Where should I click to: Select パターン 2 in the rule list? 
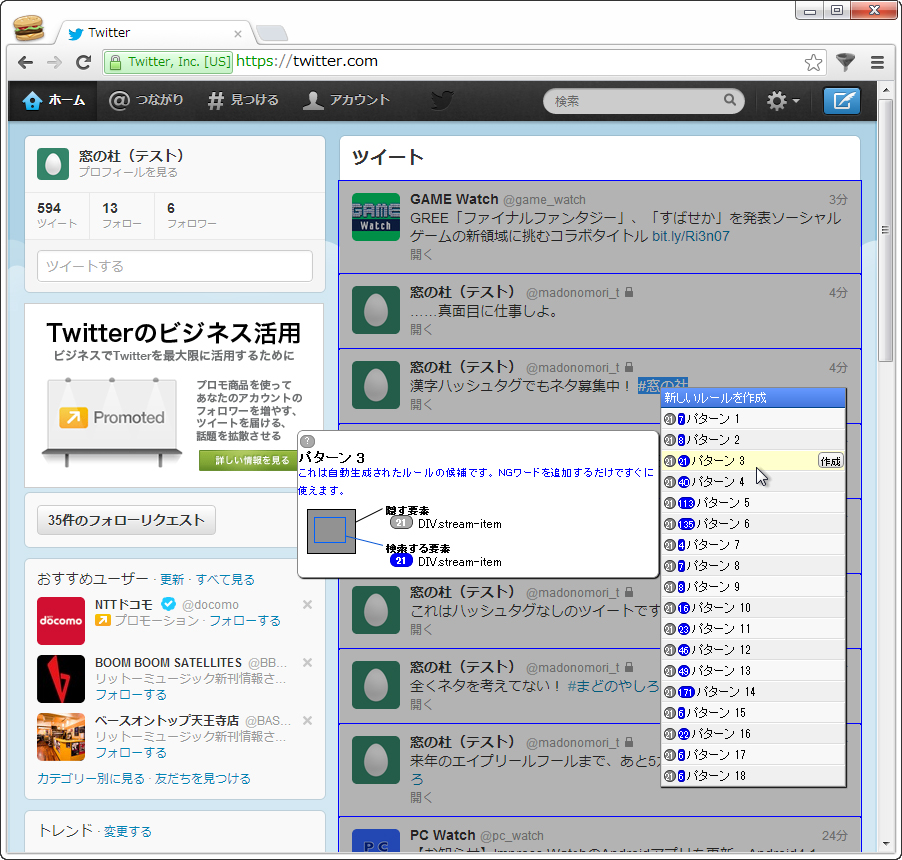click(x=753, y=440)
